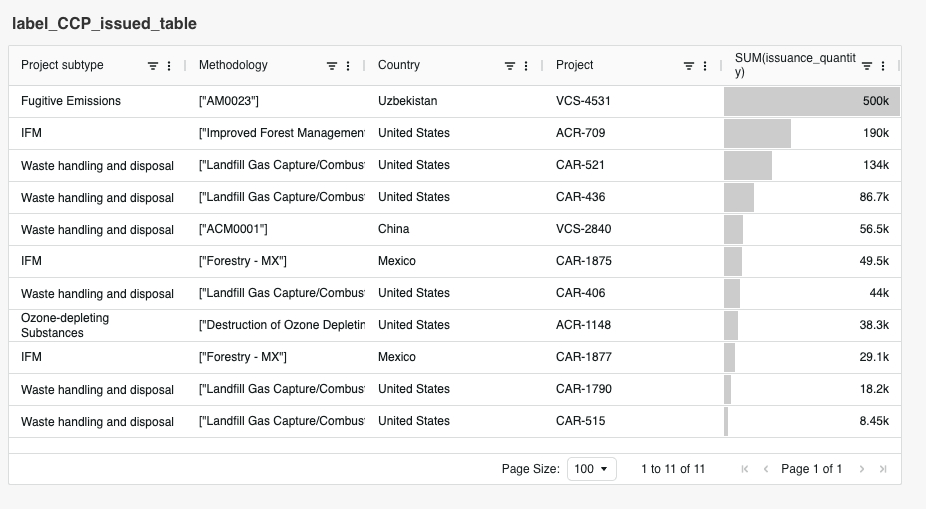The height and width of the screenshot is (509, 926).
Task: Jump to the last page arrow
Action: (x=883, y=469)
